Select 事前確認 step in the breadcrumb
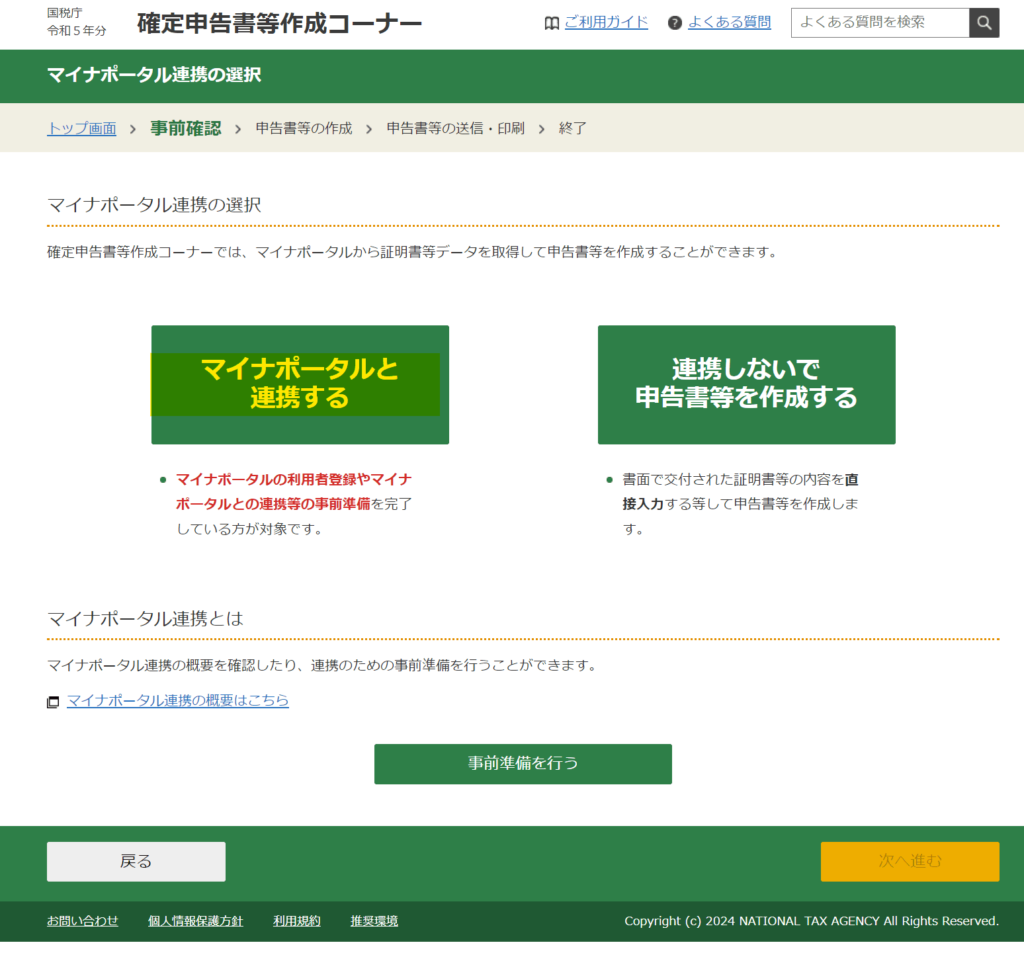The width and height of the screenshot is (1024, 953). coord(185,129)
